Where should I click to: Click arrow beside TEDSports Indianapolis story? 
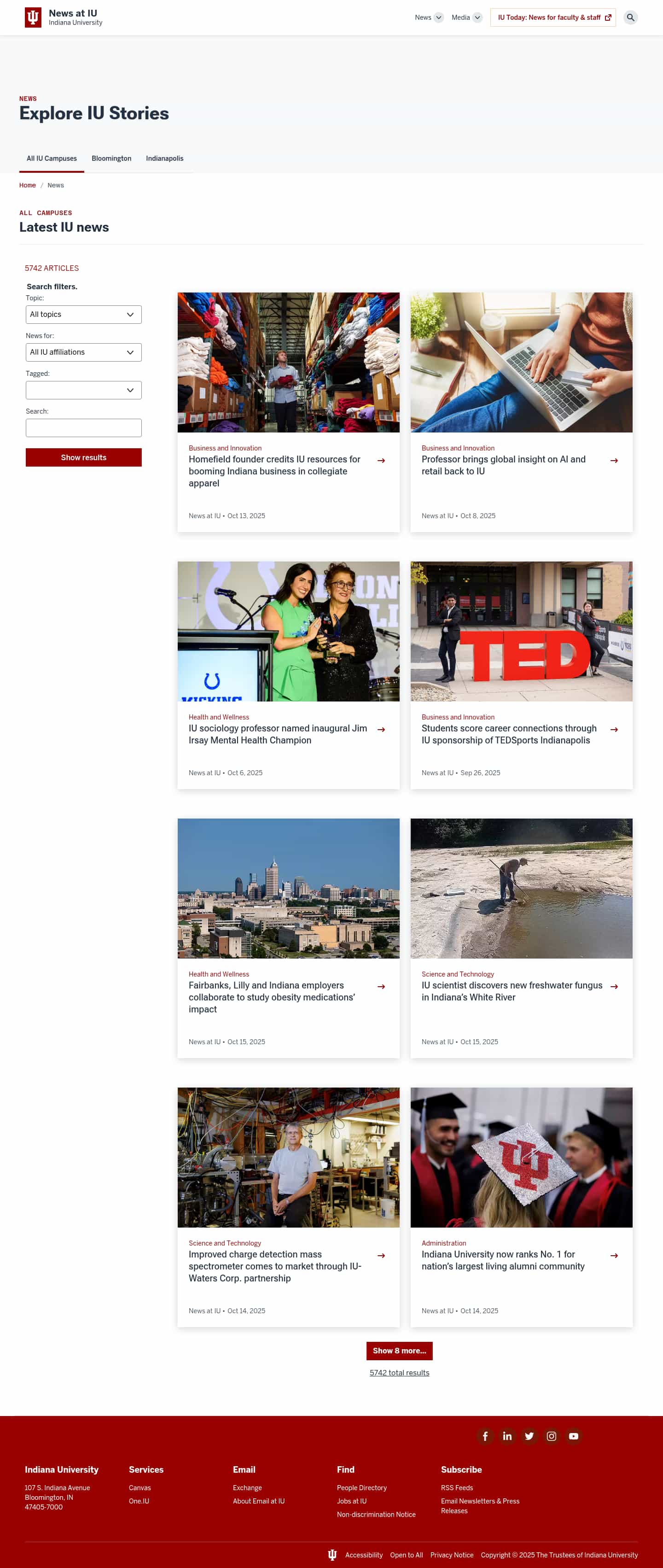pos(614,729)
